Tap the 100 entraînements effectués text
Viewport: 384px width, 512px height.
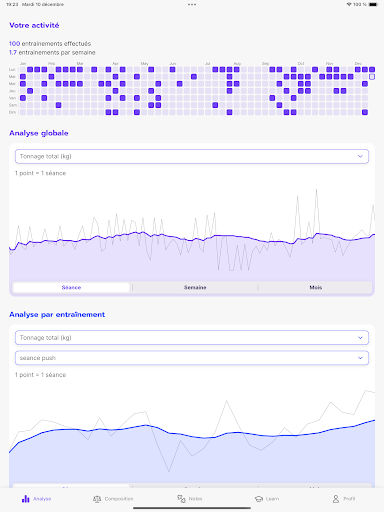point(50,44)
